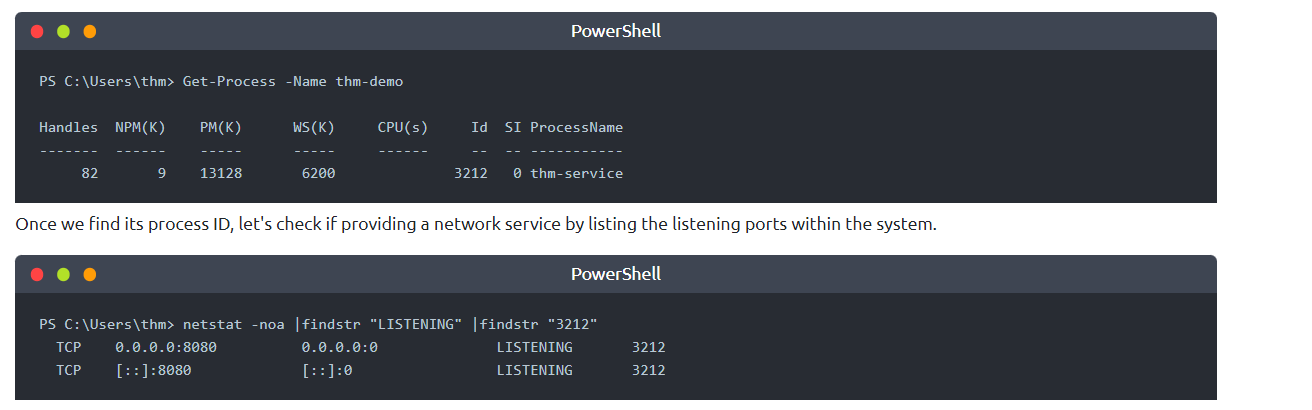Click the top PowerShell window title
Image resolution: width=1312 pixels, height=410 pixels.
point(615,31)
